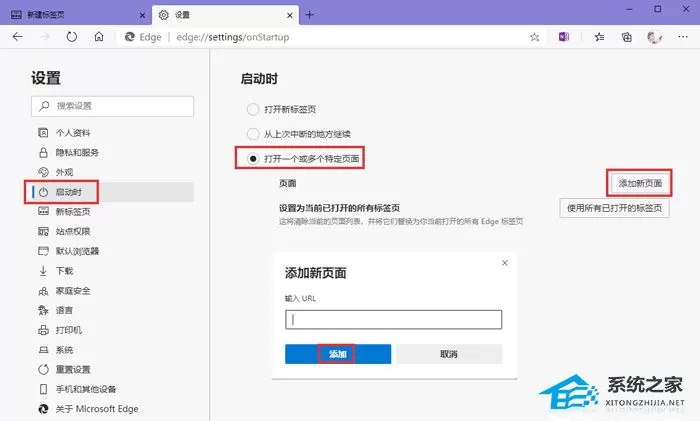Click the browser refresh icon
Viewport: 700px width, 421px height.
click(x=71, y=37)
